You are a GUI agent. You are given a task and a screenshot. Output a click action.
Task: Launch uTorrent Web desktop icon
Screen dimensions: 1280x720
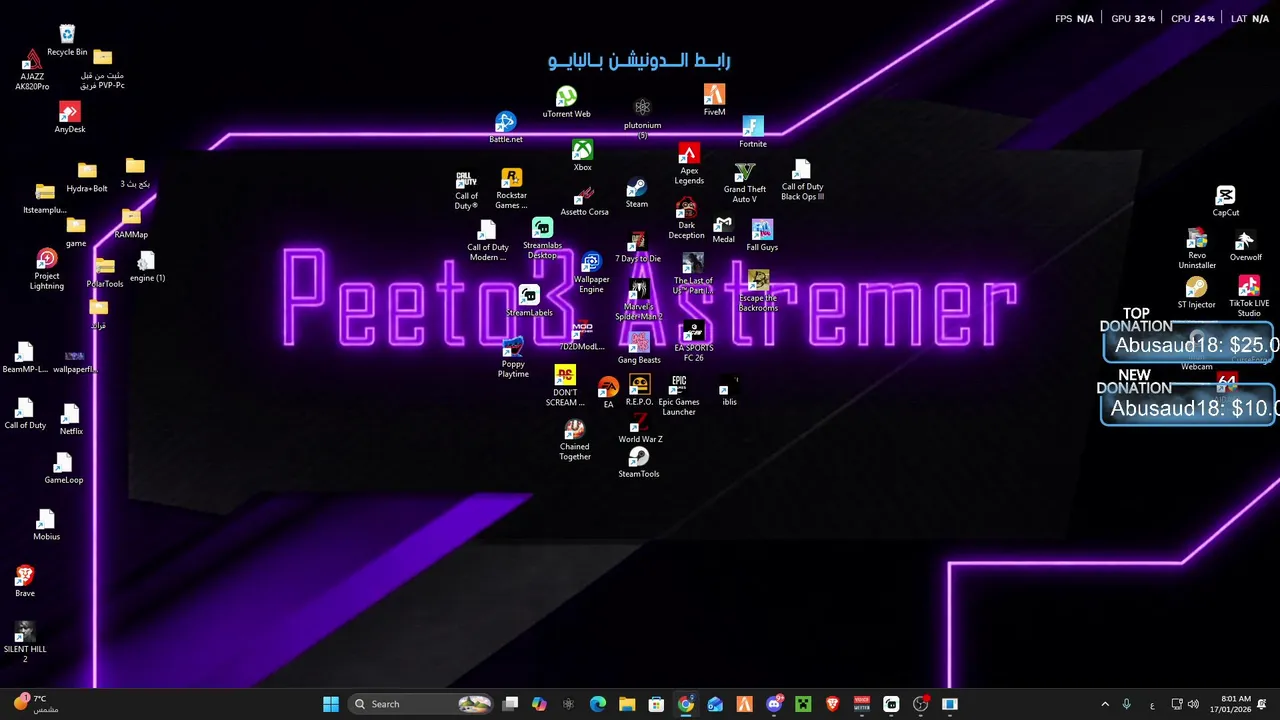coord(566,102)
